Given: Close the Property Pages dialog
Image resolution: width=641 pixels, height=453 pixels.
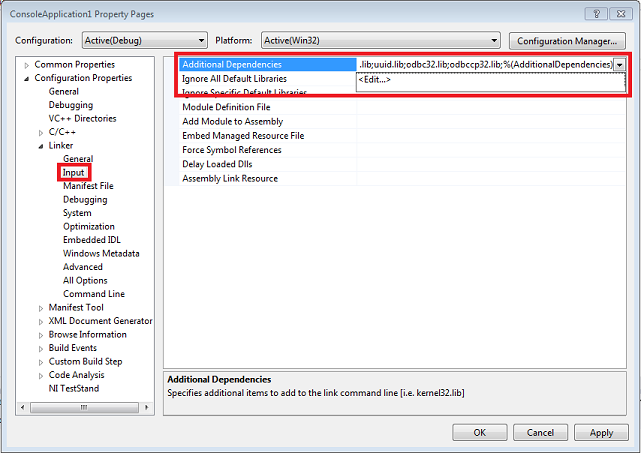Looking at the screenshot, I should click(621, 14).
